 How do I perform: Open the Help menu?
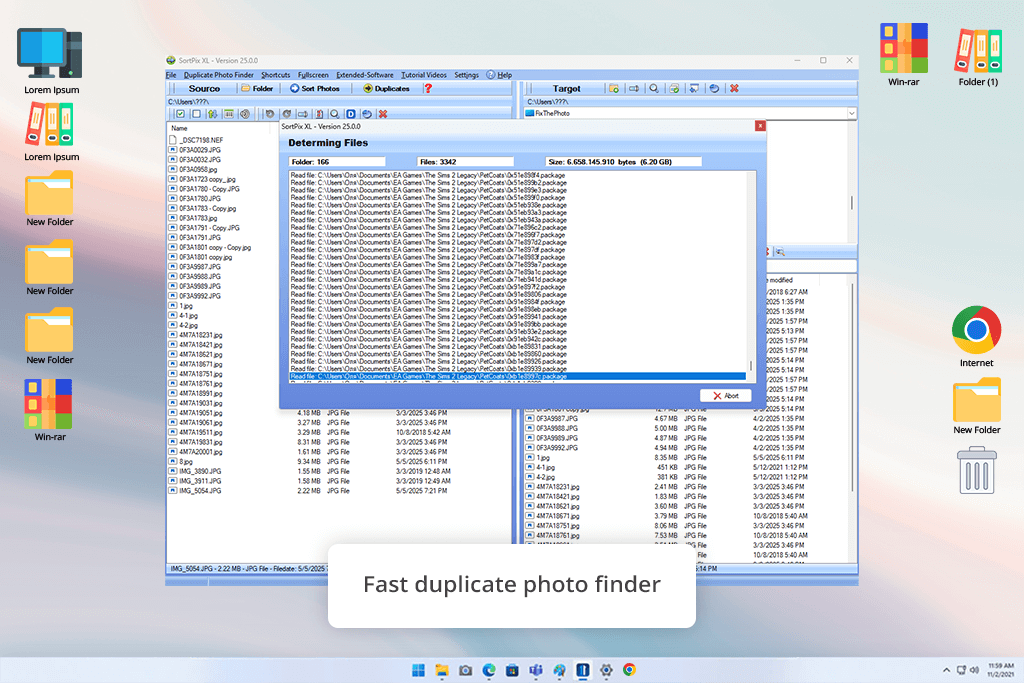click(500, 75)
